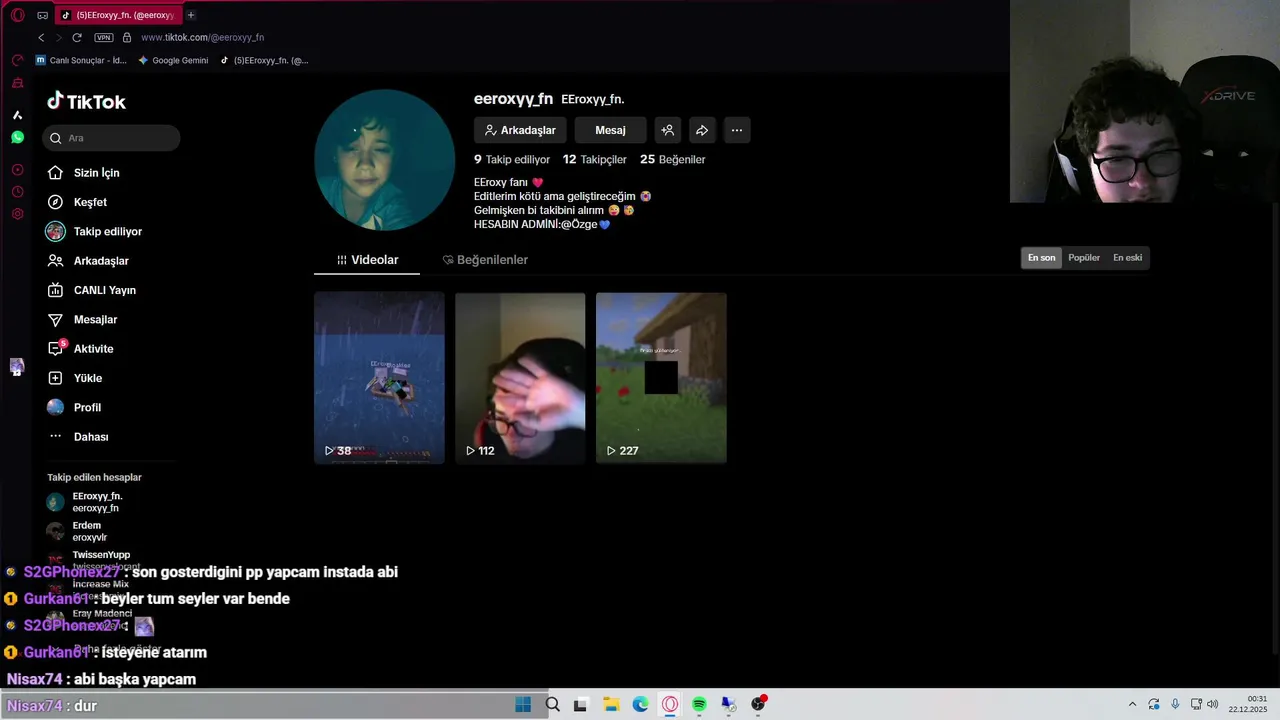Open volume control in system tray
The image size is (1280, 720).
[1213, 704]
